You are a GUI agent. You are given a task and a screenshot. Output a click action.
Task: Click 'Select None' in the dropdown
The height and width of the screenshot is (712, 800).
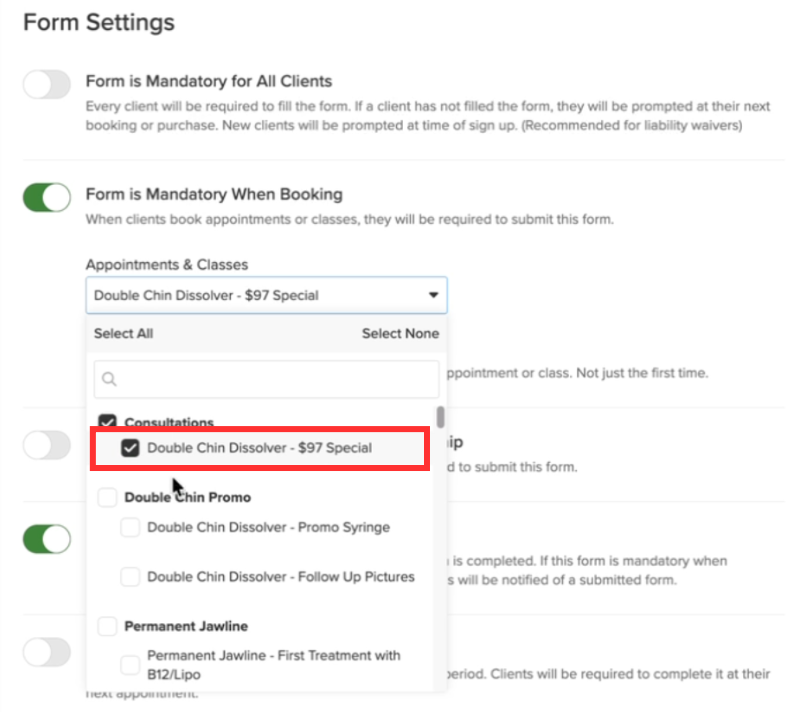[x=400, y=334]
